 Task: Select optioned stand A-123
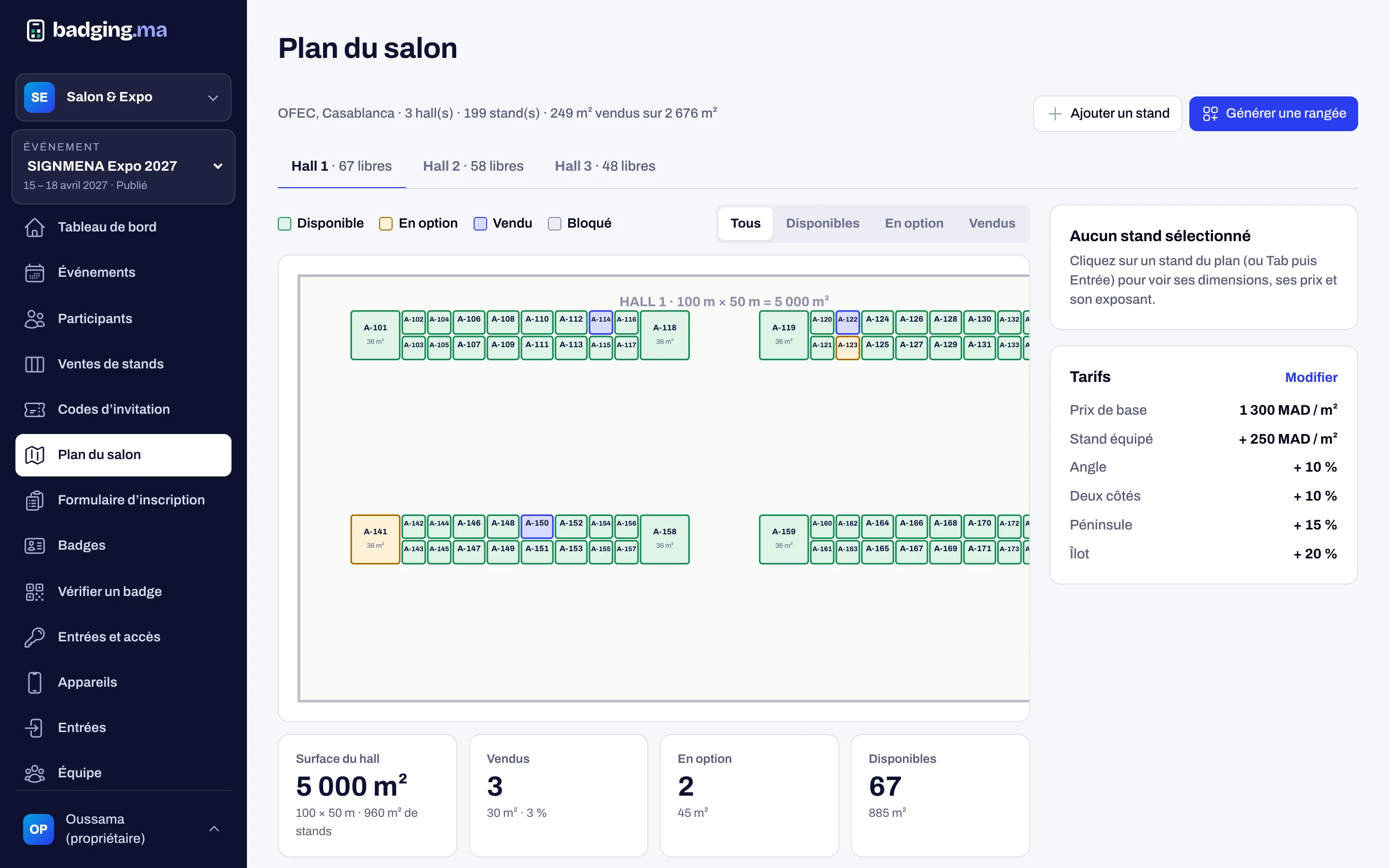click(847, 348)
